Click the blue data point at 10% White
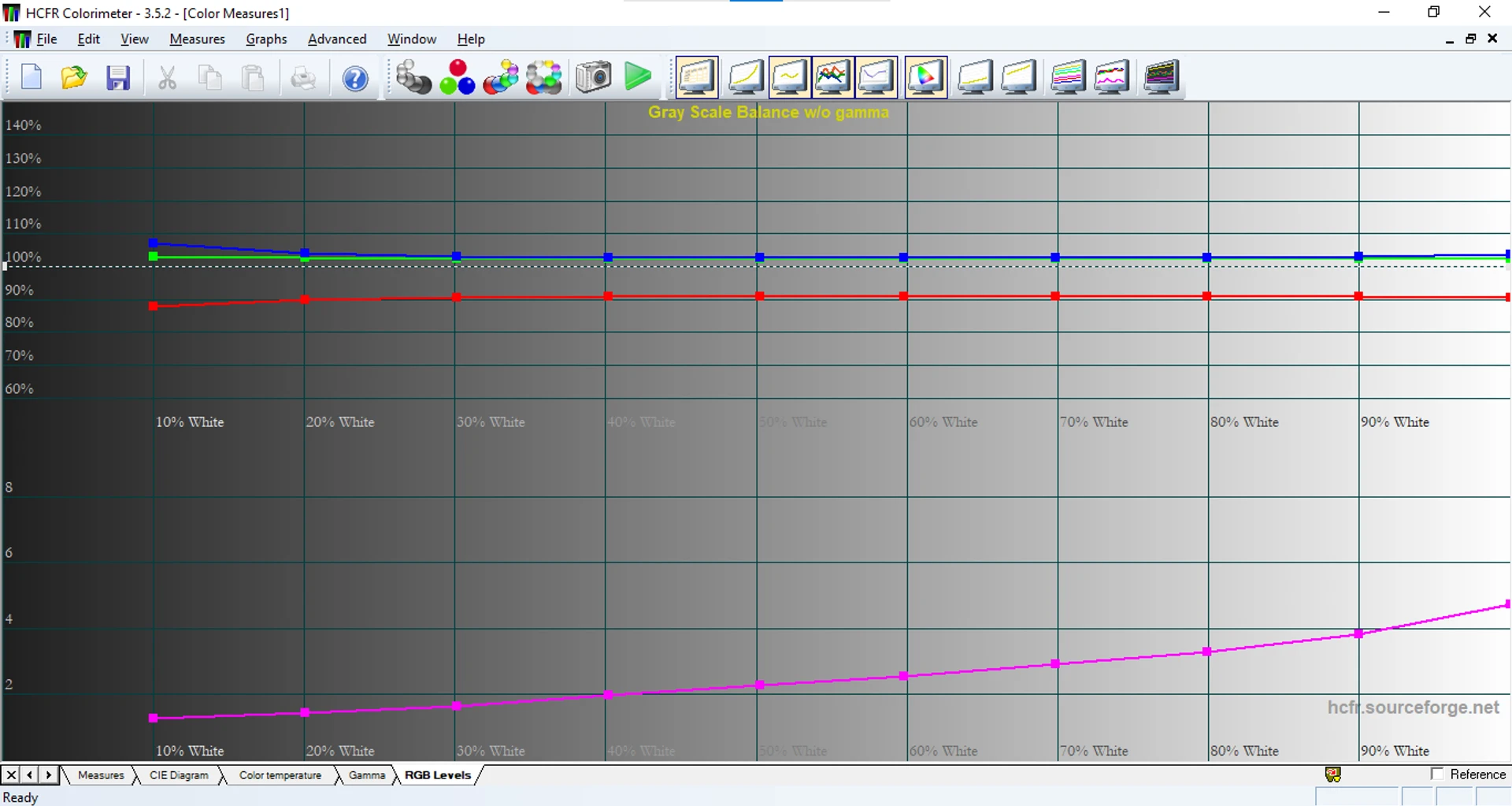 pos(153,243)
